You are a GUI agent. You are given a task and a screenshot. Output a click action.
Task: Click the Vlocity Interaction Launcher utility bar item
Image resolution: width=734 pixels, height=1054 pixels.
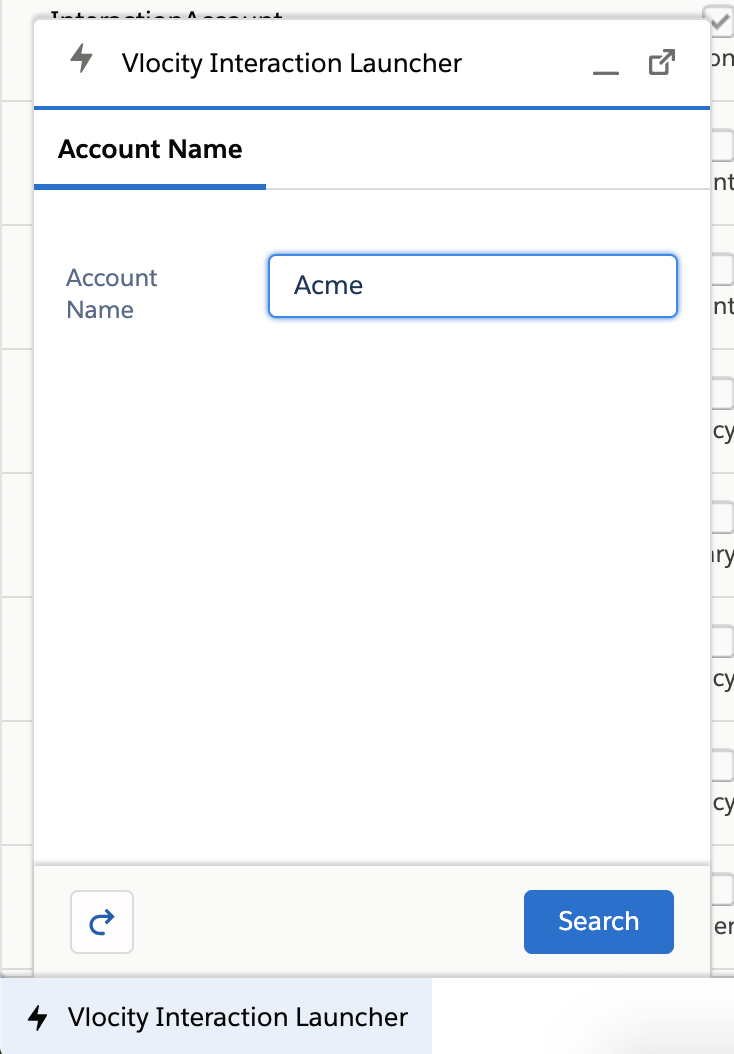216,1016
